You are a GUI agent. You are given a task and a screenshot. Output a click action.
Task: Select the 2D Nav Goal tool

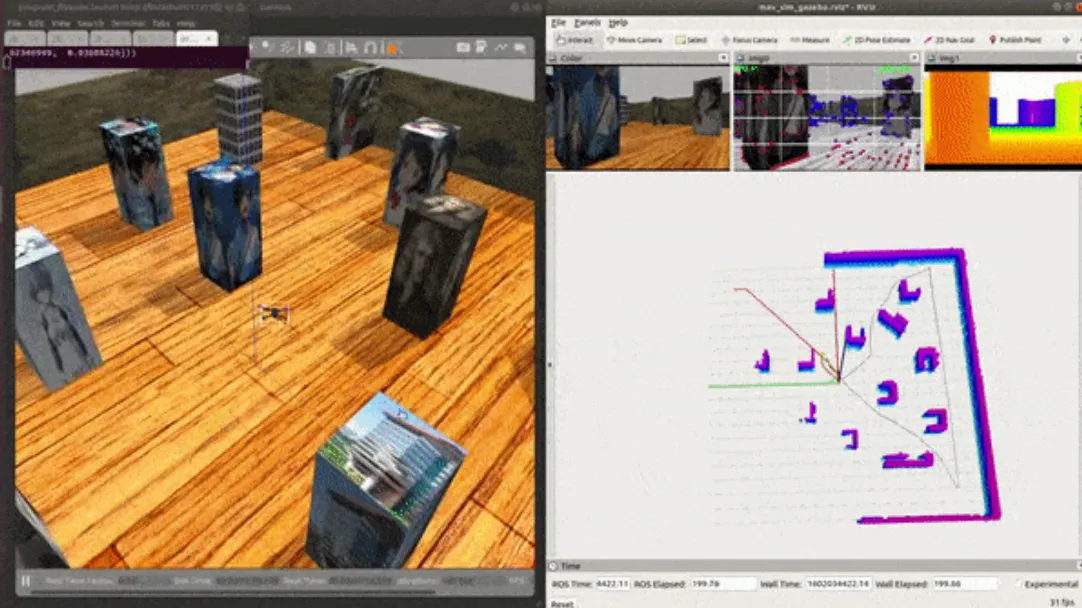[949, 40]
